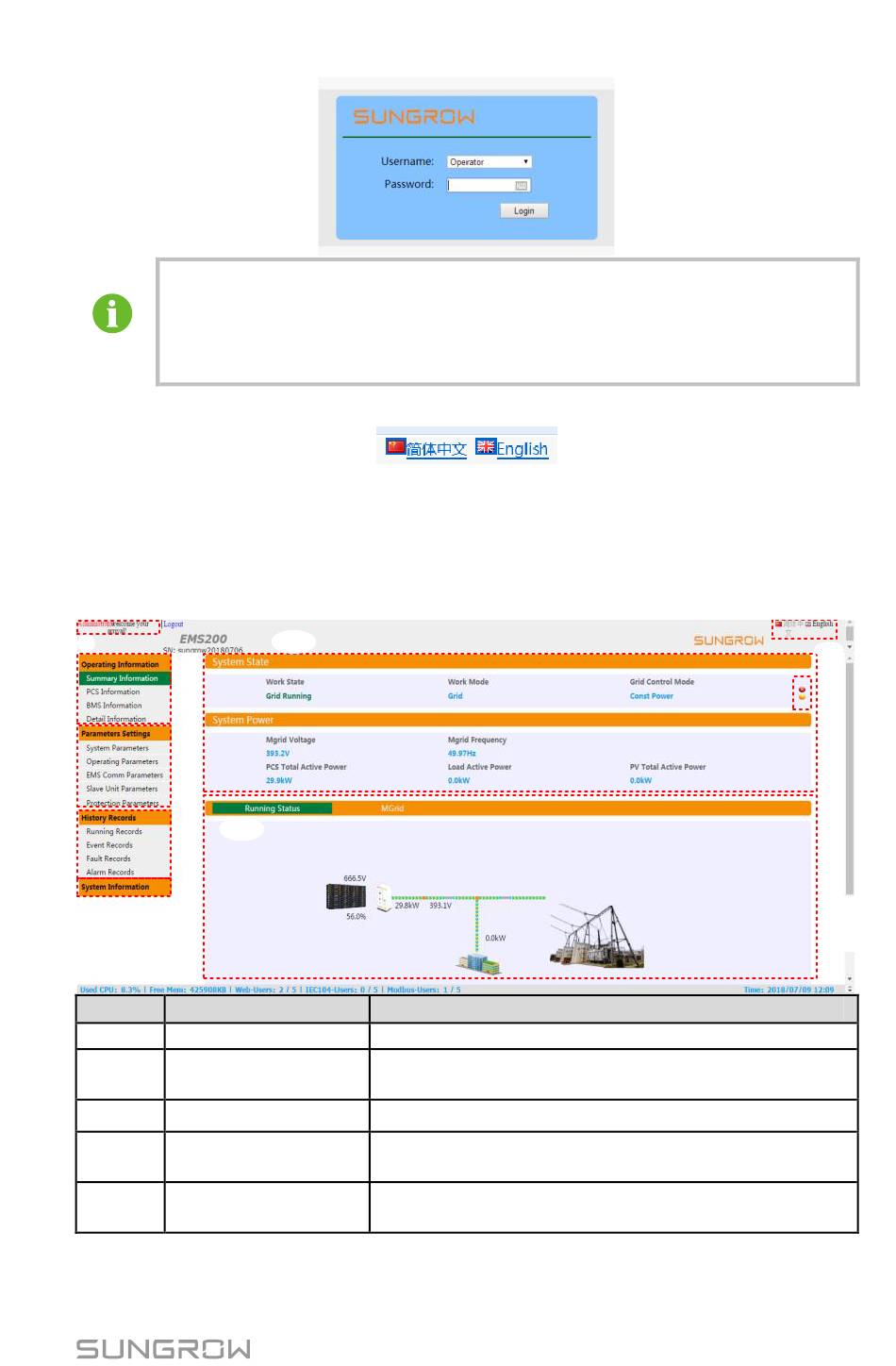Screen dimensions: 896x1366
Task: Click the UK flag icon
Action: point(486,446)
